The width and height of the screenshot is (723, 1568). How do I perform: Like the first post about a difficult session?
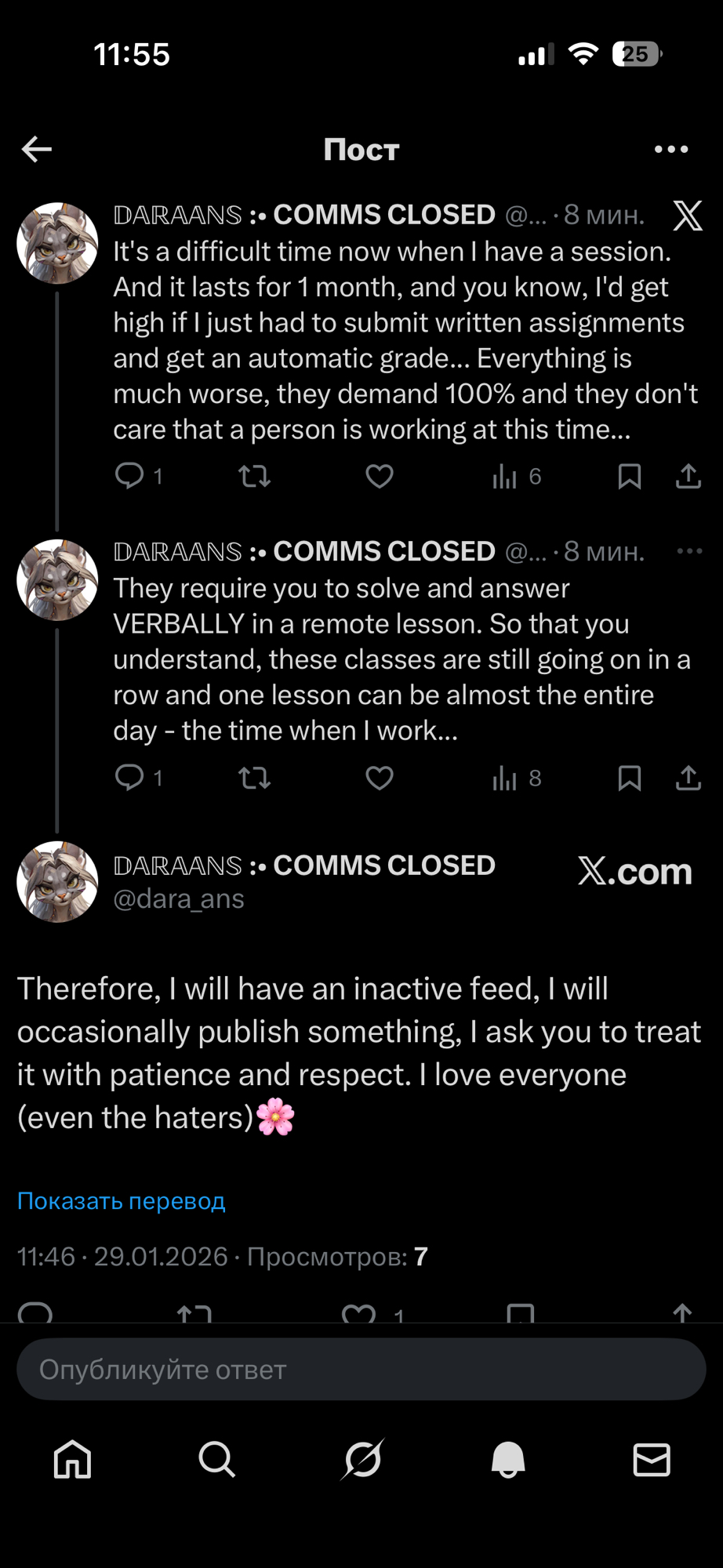[380, 476]
